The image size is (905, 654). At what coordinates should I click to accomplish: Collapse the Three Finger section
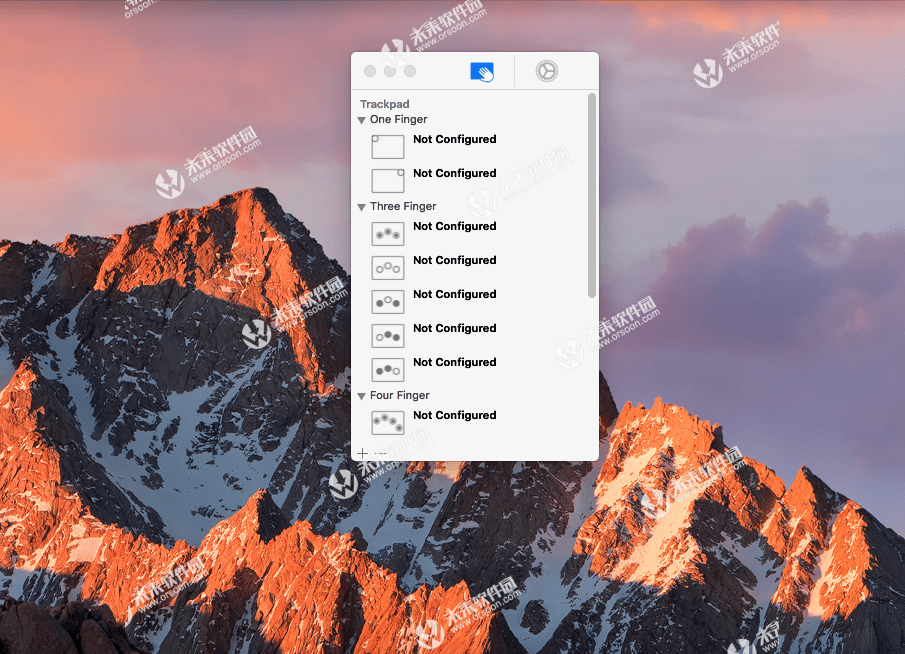click(x=361, y=206)
